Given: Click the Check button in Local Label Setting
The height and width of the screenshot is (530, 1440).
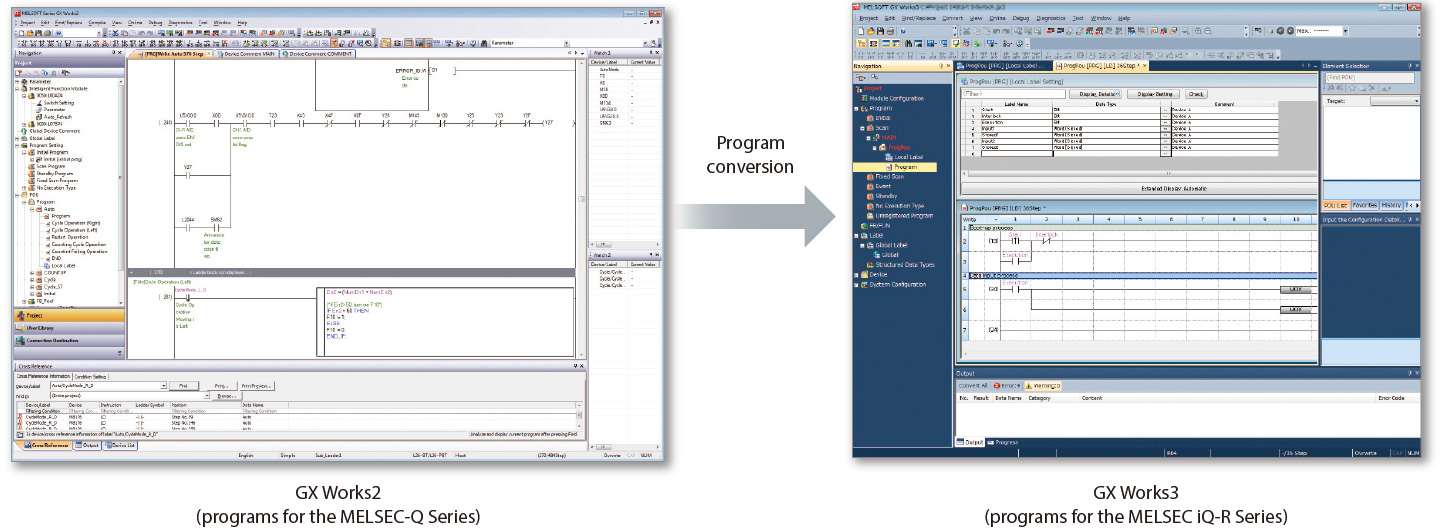Looking at the screenshot, I should pos(1196,93).
